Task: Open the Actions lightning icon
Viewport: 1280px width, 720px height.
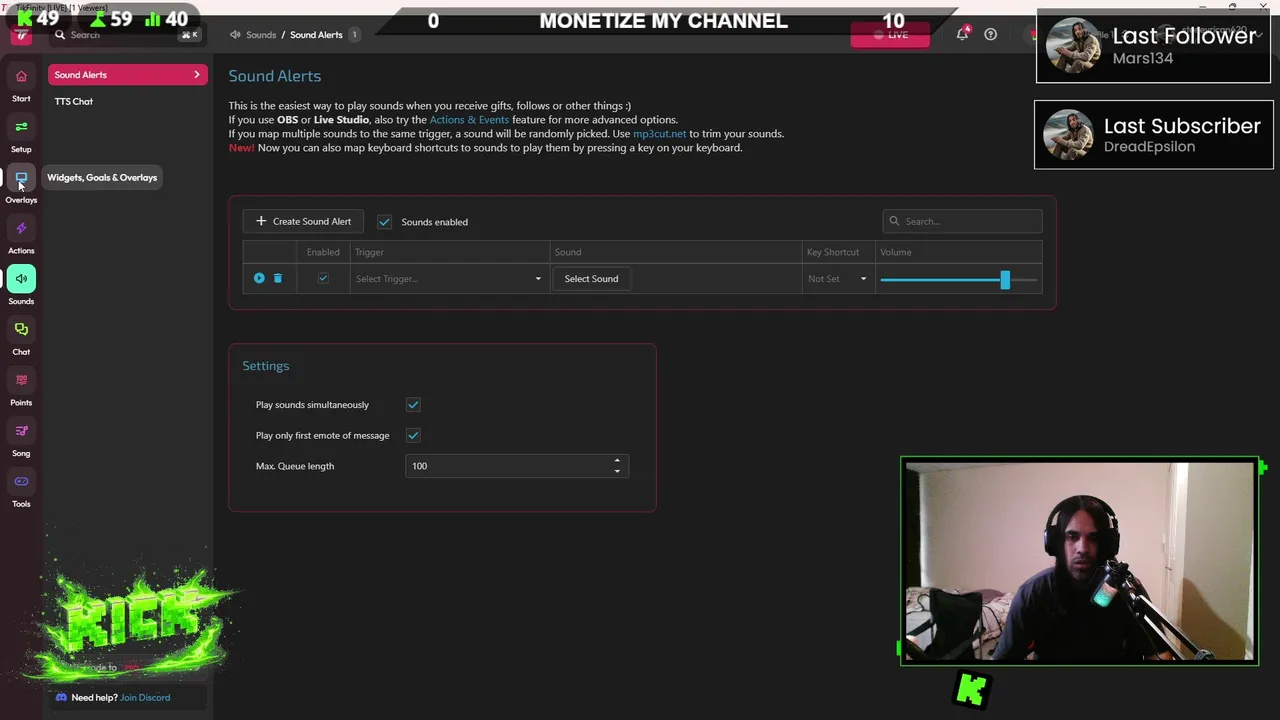Action: [x=21, y=228]
